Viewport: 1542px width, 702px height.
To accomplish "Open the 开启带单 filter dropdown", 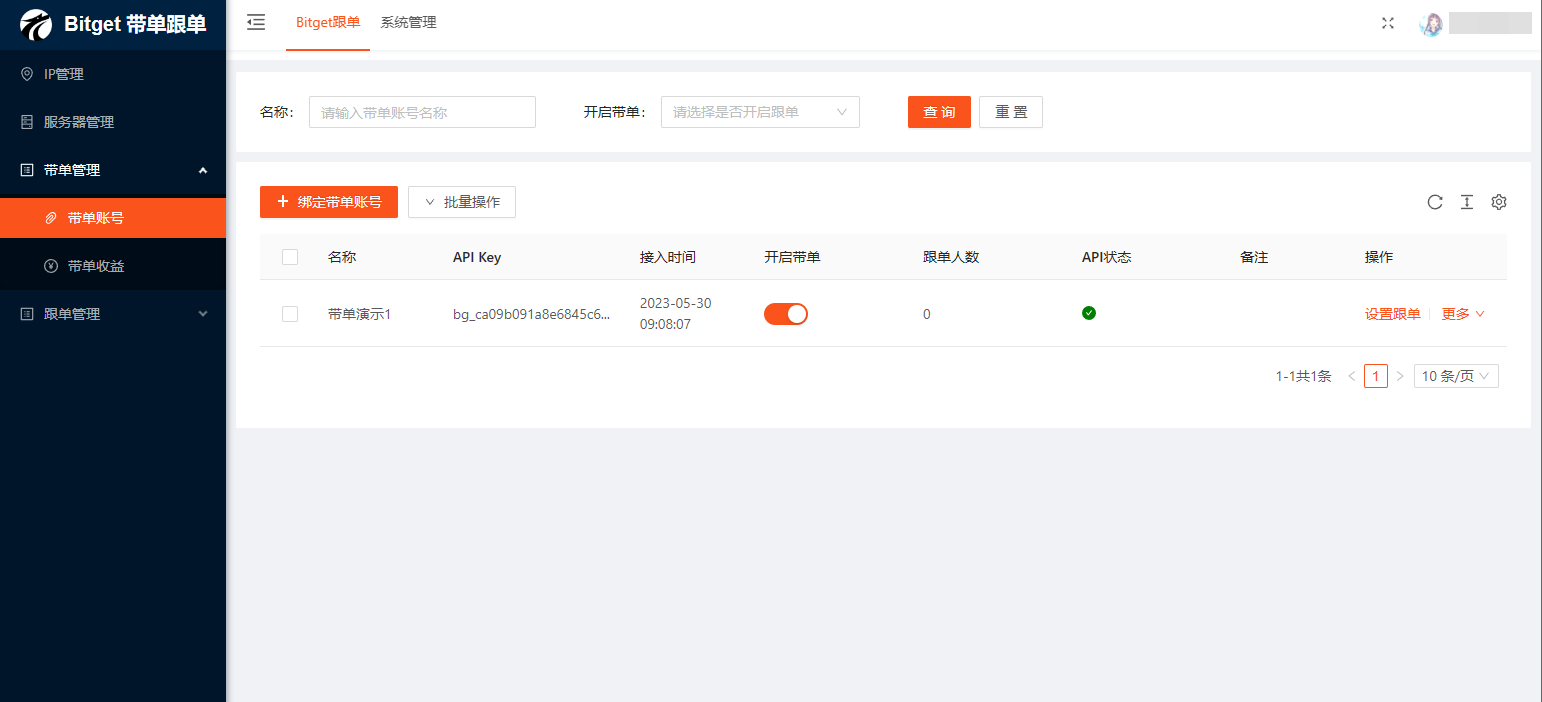I will tap(760, 112).
